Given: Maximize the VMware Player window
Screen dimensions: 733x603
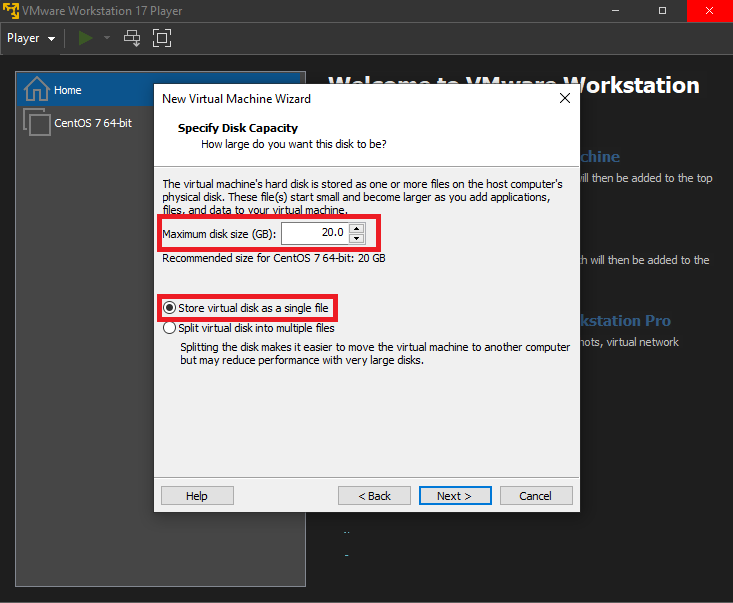Looking at the screenshot, I should 663,10.
